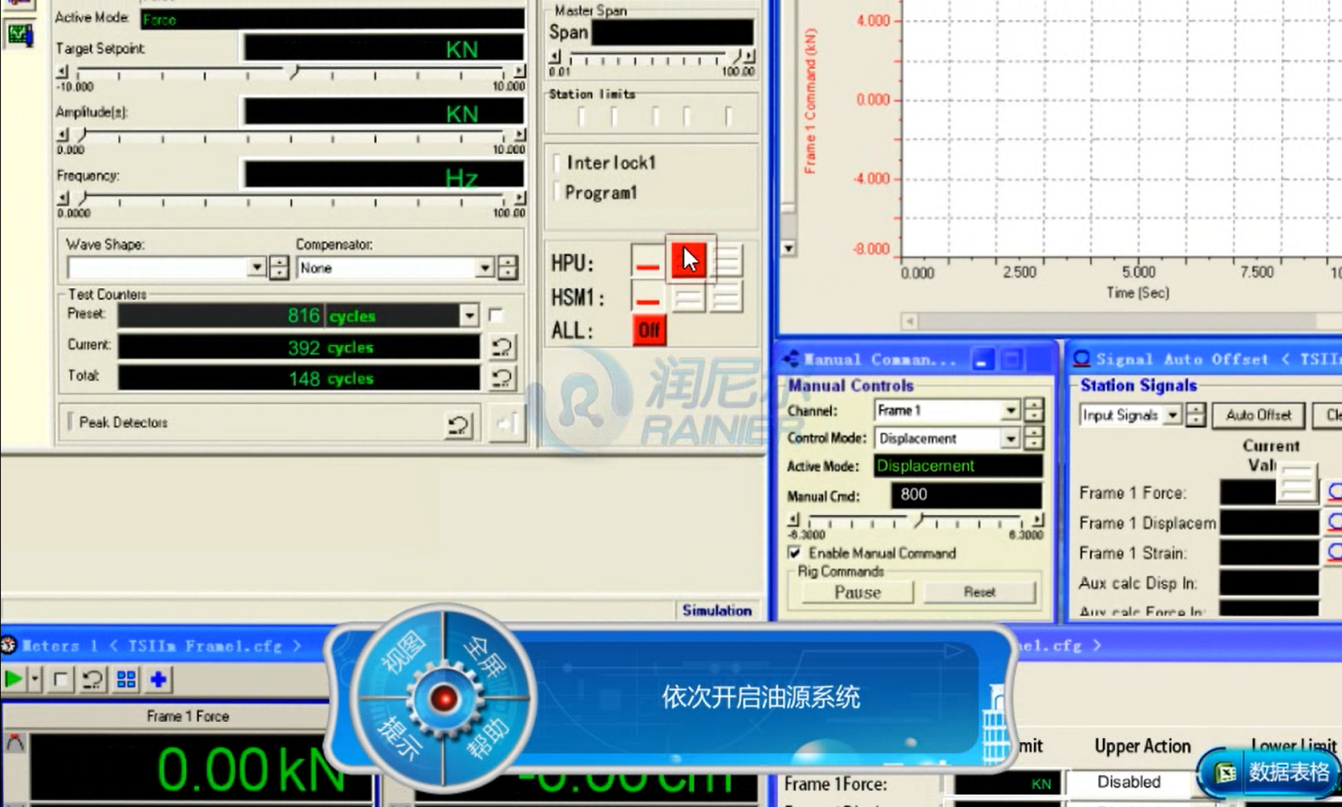Click the HSM1 off button
1342x807 pixels.
[647, 297]
